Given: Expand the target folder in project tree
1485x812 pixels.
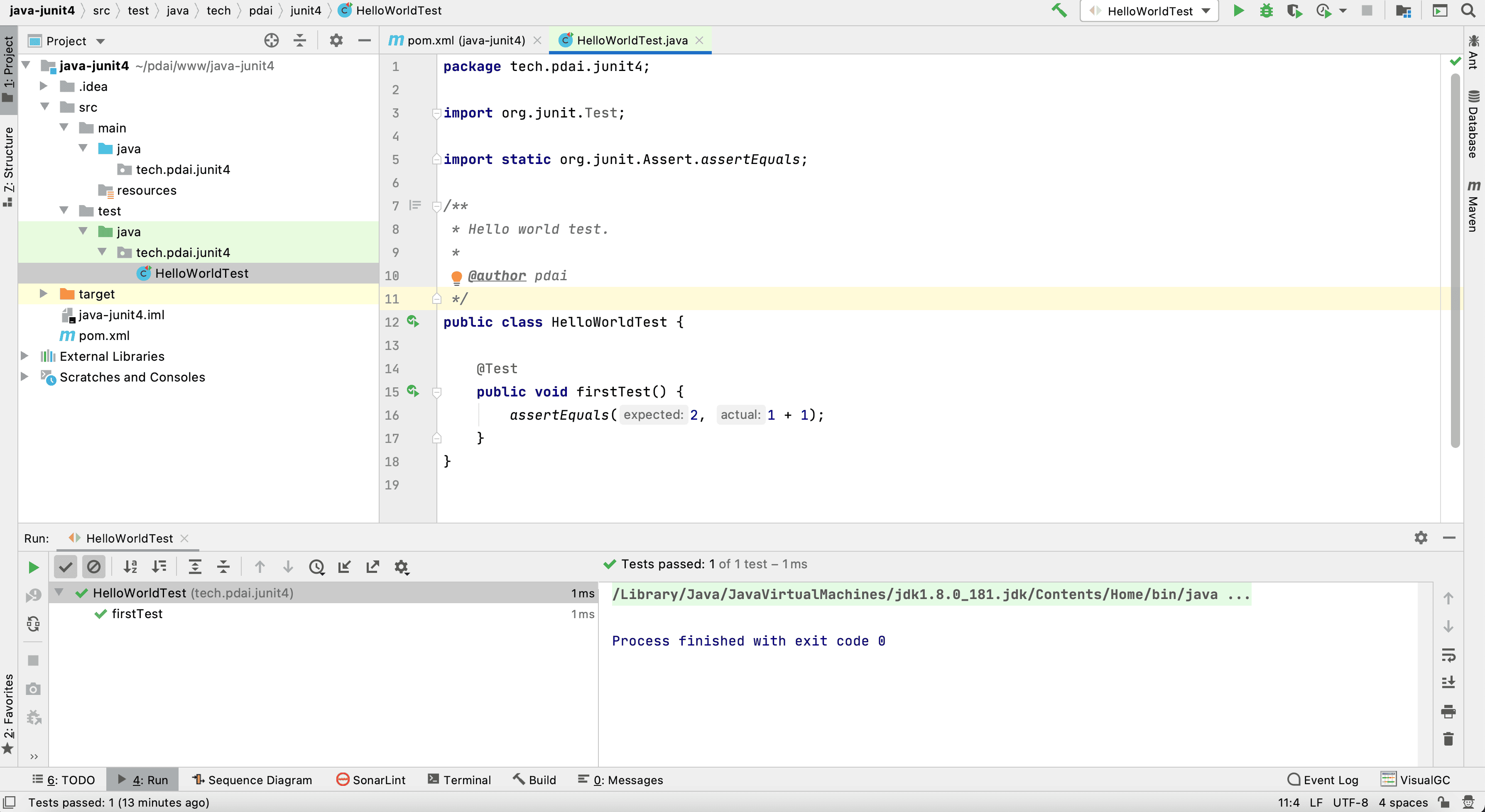Looking at the screenshot, I should [43, 294].
